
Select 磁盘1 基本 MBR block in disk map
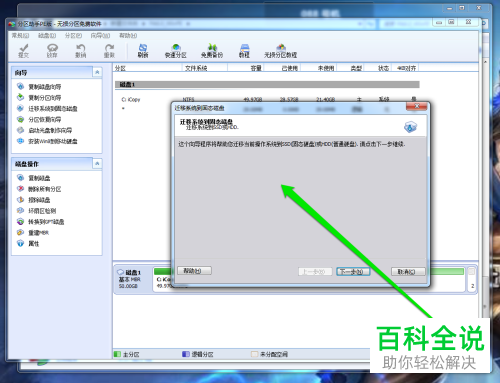[133, 279]
